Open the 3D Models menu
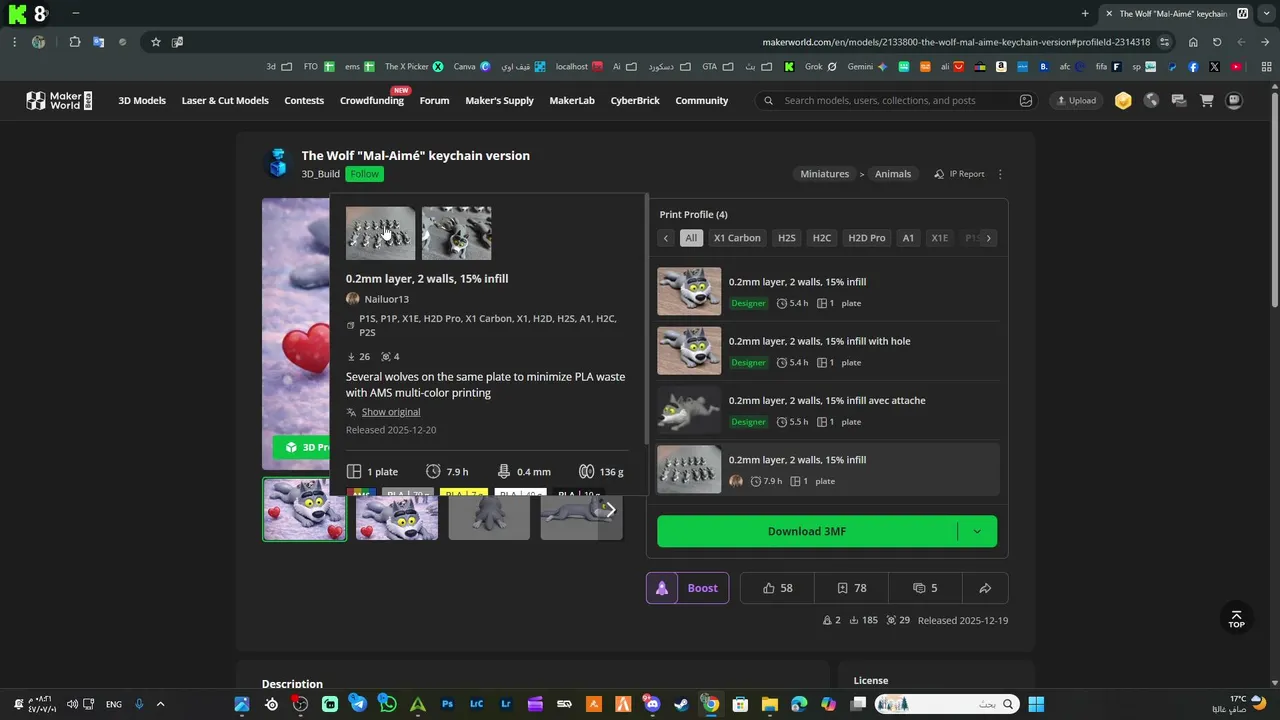Screen dimensions: 1280x720 coord(142,100)
